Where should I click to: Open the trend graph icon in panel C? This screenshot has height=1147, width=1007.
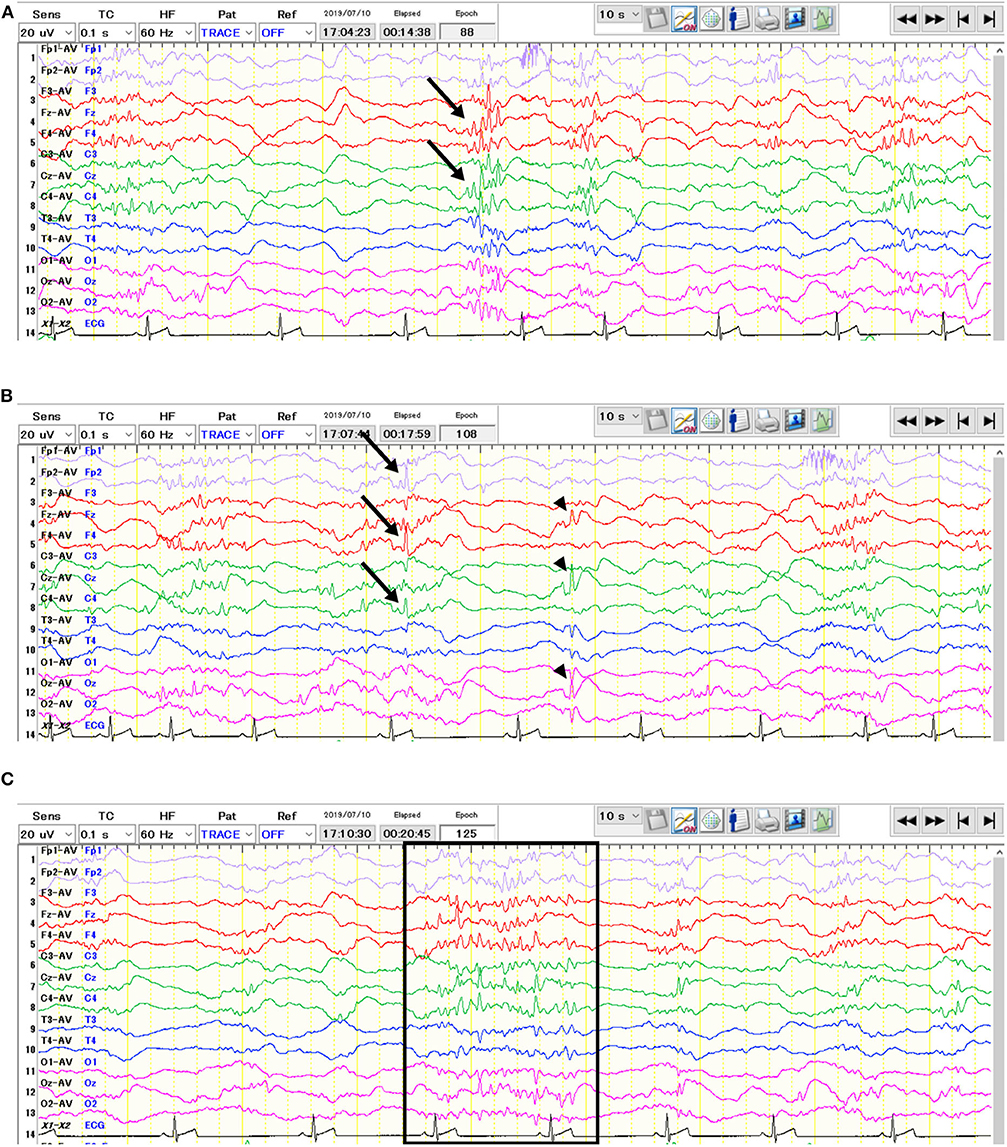point(823,820)
